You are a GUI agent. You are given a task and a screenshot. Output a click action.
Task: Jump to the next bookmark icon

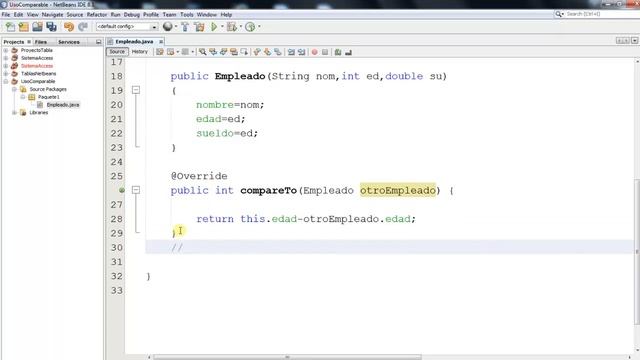[x=267, y=52]
